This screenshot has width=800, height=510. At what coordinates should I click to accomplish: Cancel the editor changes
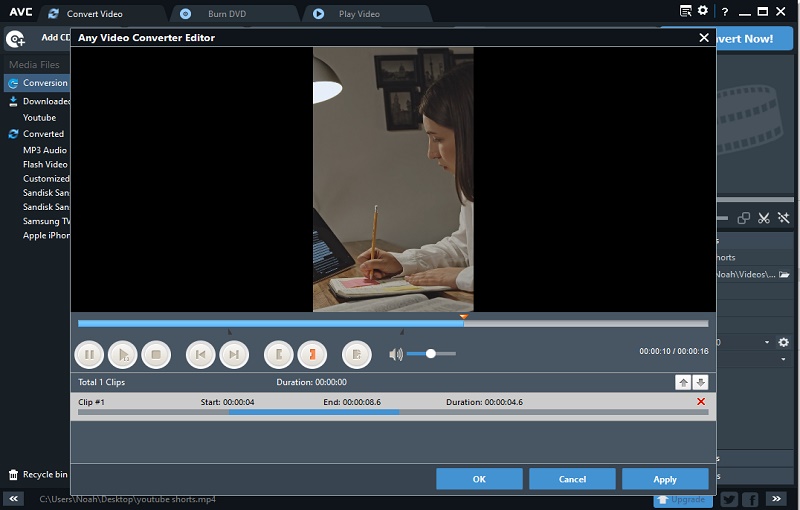coord(572,479)
